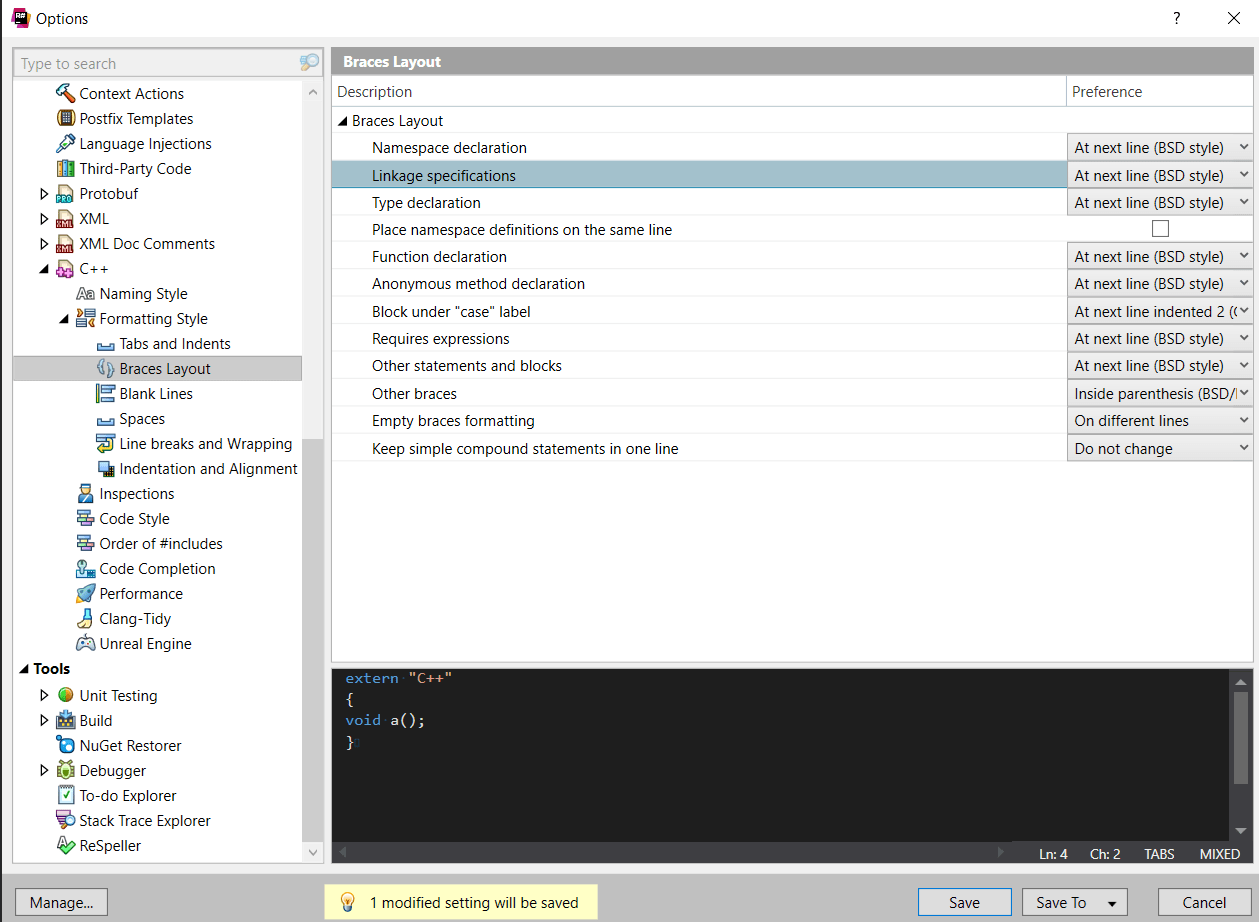Viewport: 1259px width, 922px height.
Task: Click the Blank Lines icon
Action: point(106,394)
